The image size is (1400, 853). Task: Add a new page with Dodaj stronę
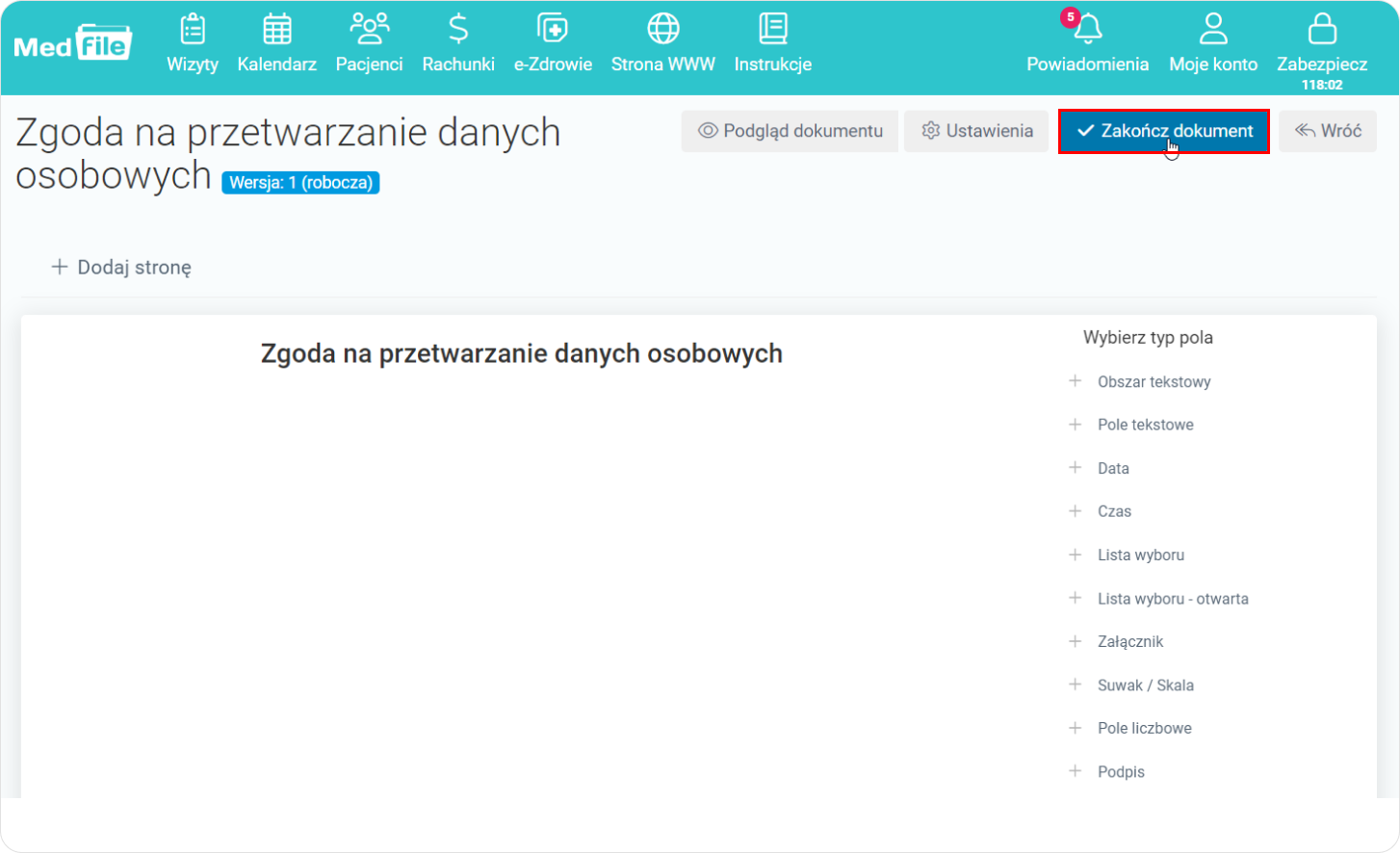click(119, 267)
